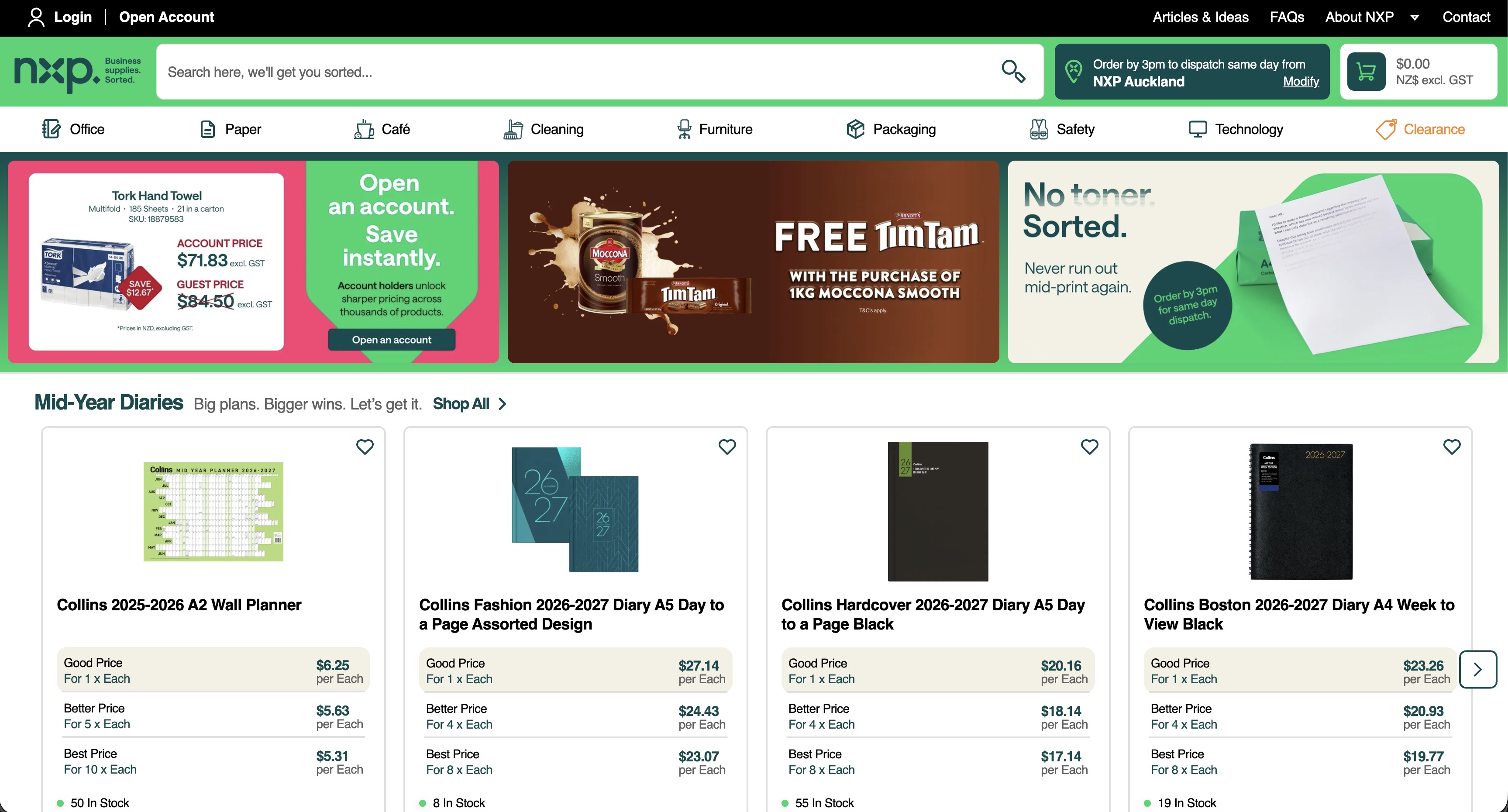1508x812 pixels.
Task: Favorite the Collins A2 Wall Planner
Action: pyautogui.click(x=365, y=447)
